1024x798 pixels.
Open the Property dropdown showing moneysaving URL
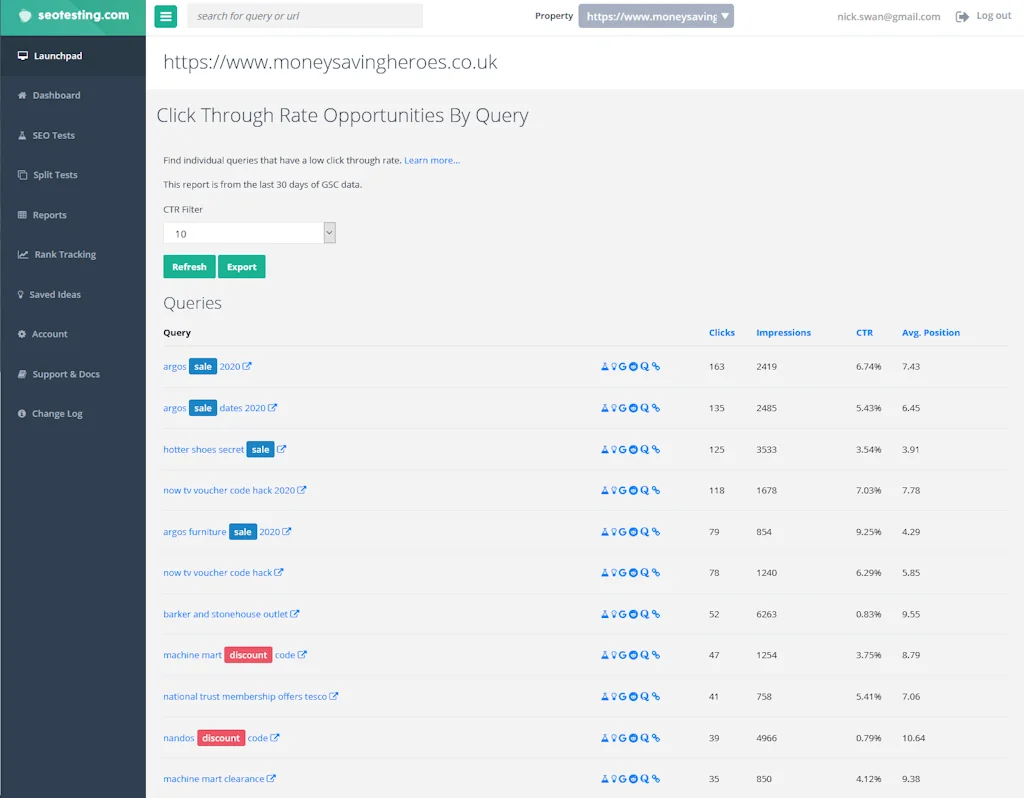tap(656, 16)
